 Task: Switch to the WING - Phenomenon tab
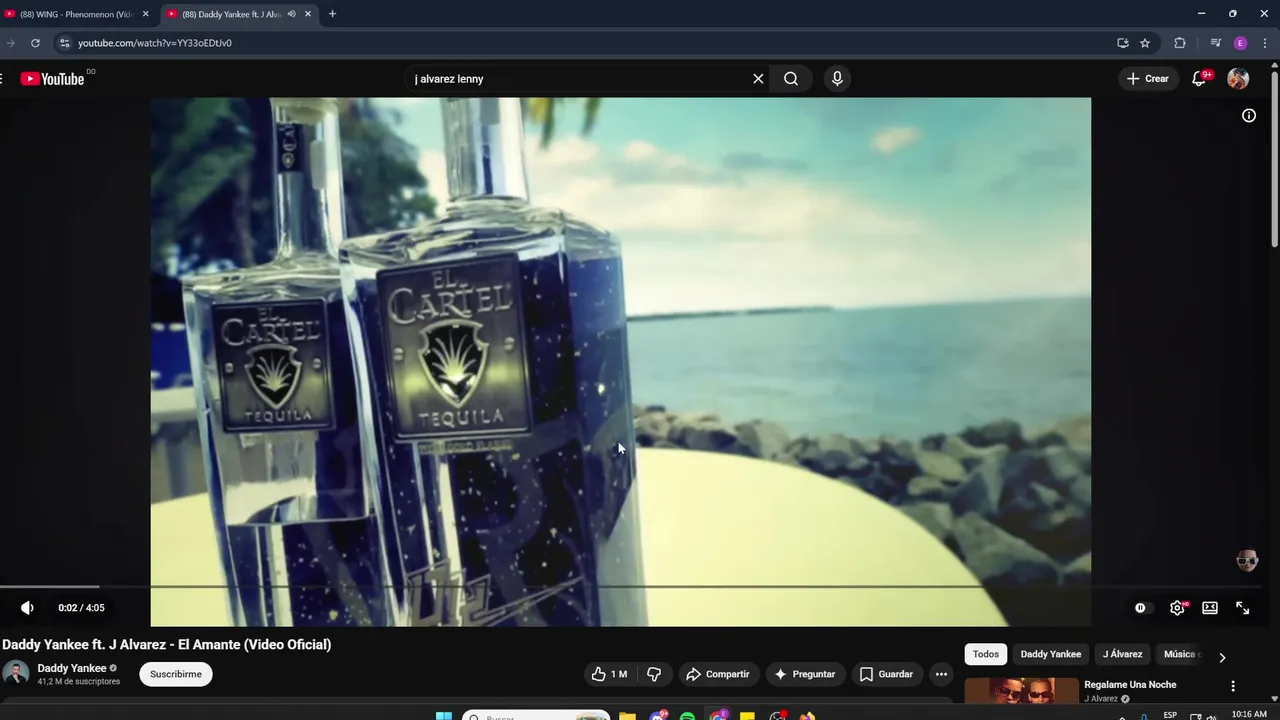(76, 14)
